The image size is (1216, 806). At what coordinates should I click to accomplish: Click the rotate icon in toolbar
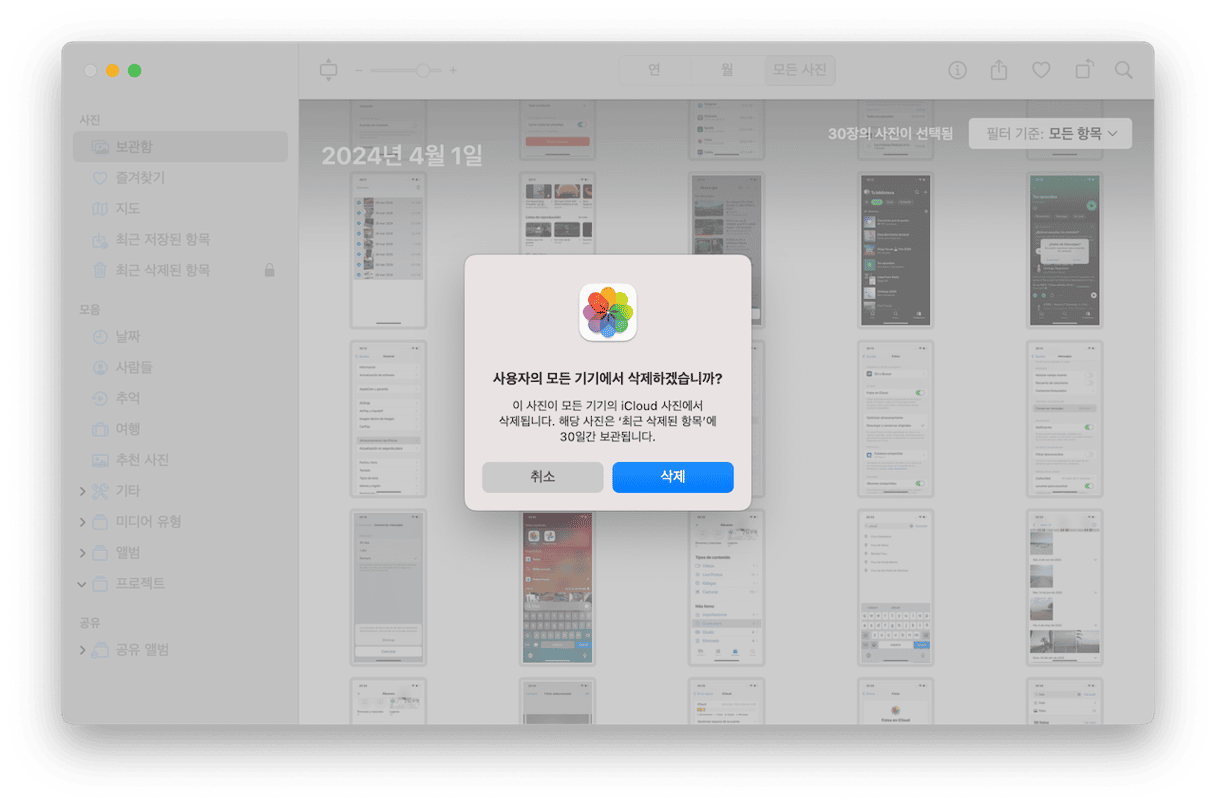(1083, 70)
